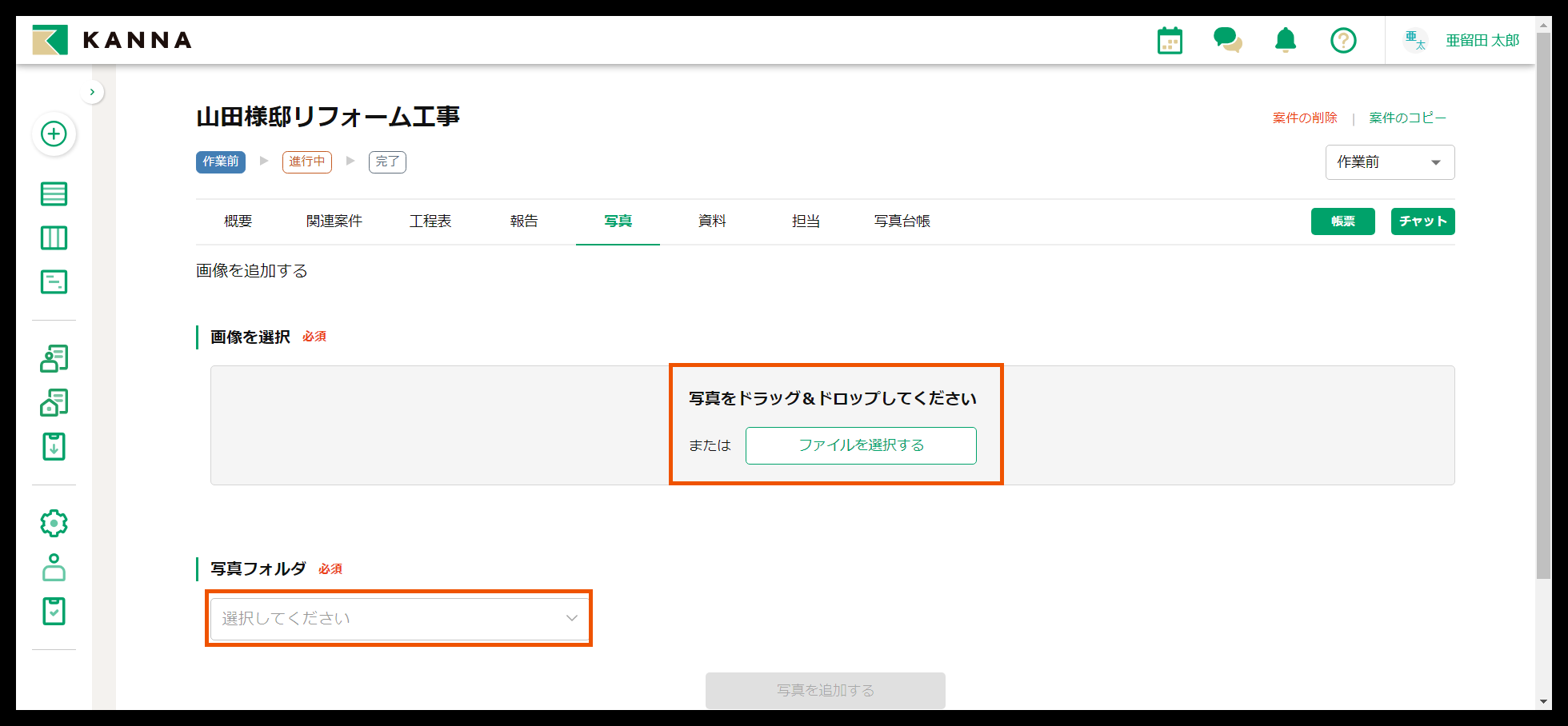Open the calendar icon in the header

(1170, 40)
